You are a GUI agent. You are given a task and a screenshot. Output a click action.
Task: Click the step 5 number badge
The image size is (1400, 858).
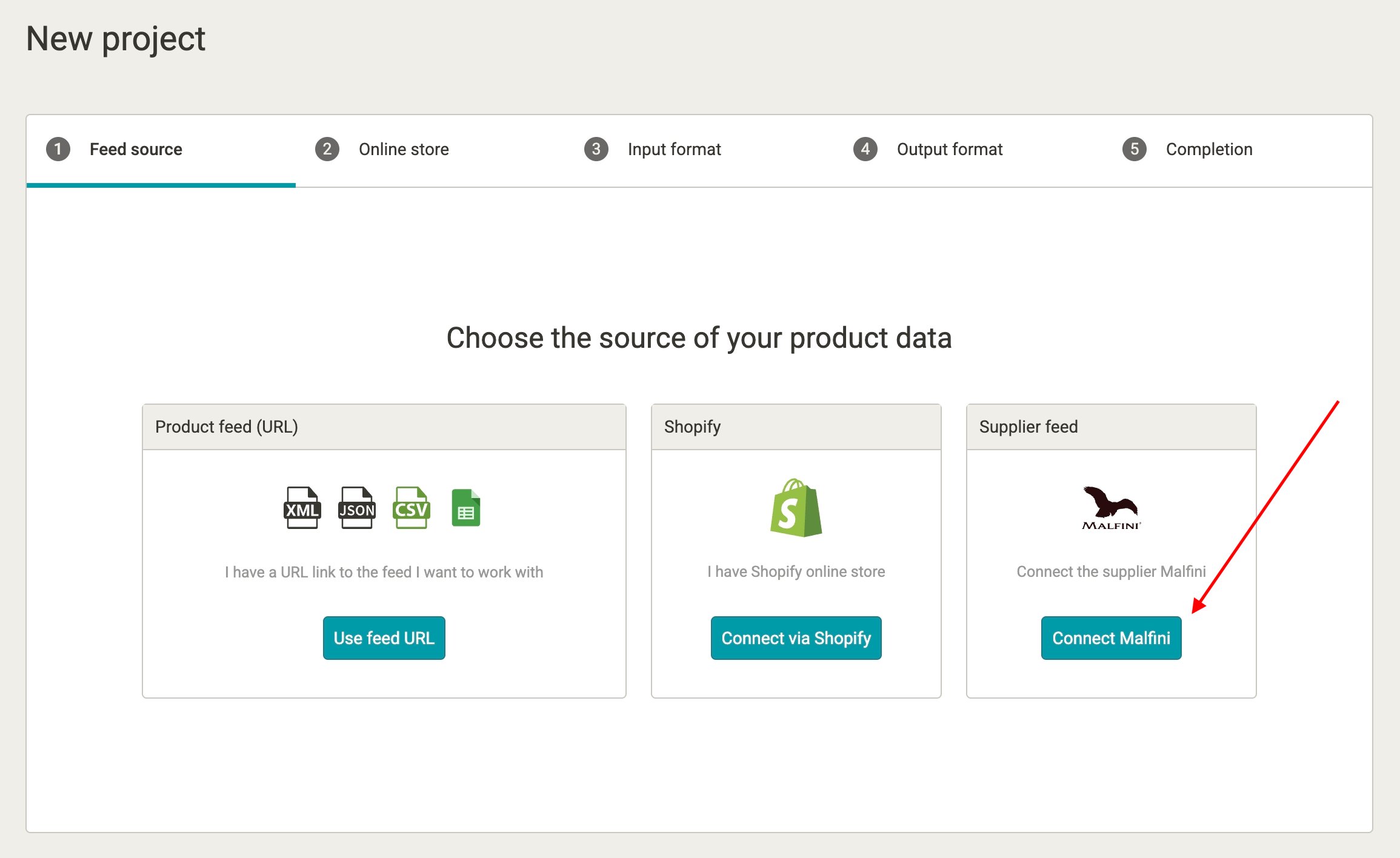point(1135,149)
